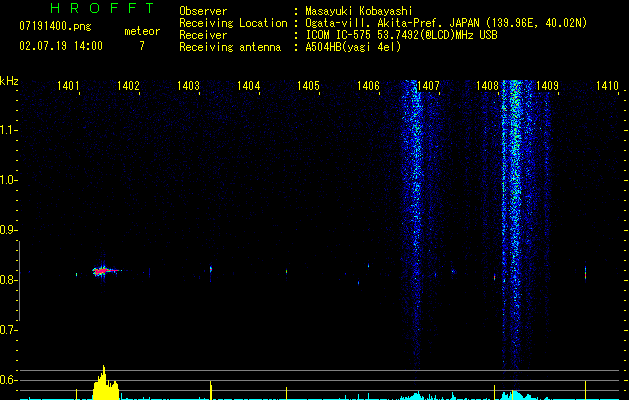This screenshot has width=629, height=400.
Task: Select the file name 07191400.png
Action: click(x=55, y=26)
